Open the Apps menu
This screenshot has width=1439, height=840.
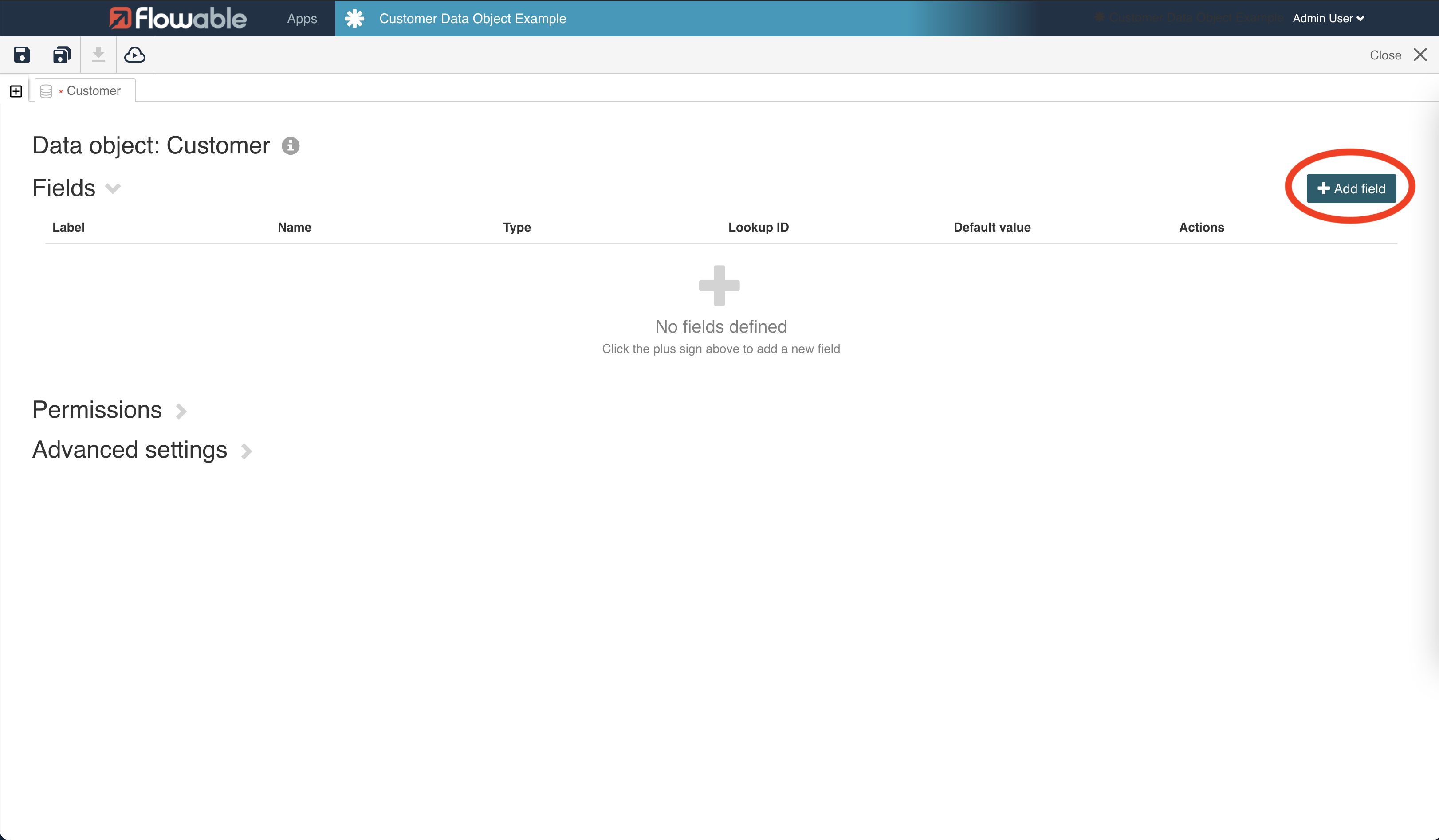(302, 18)
